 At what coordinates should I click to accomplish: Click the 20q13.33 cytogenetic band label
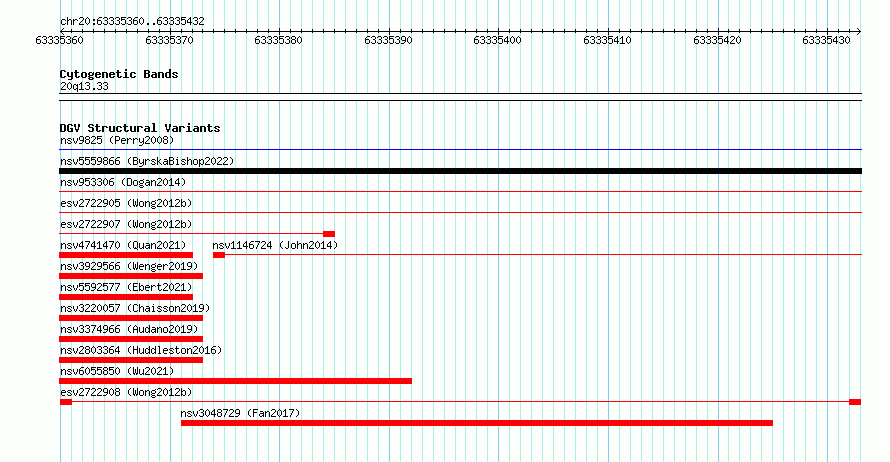(84, 86)
